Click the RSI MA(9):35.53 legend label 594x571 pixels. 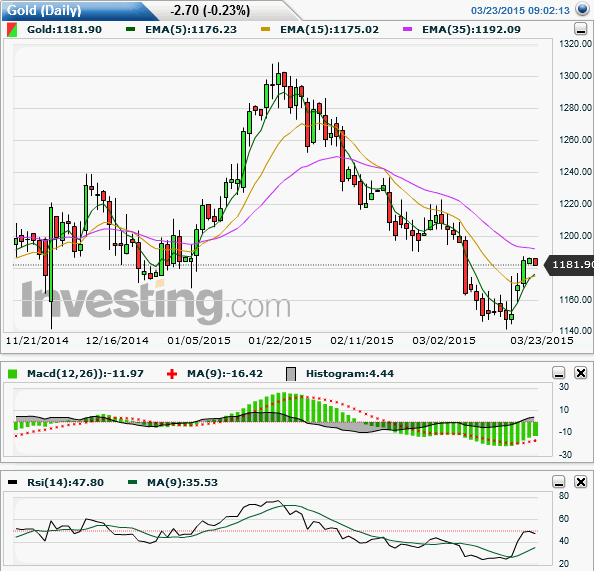[182, 482]
